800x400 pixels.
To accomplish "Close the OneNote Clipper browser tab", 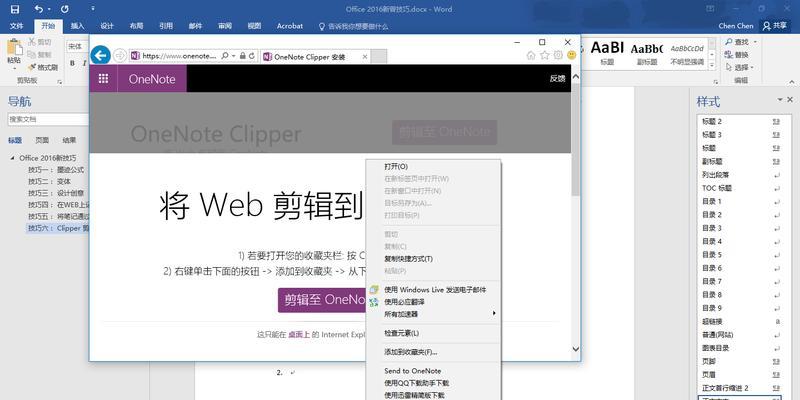I will [x=365, y=57].
